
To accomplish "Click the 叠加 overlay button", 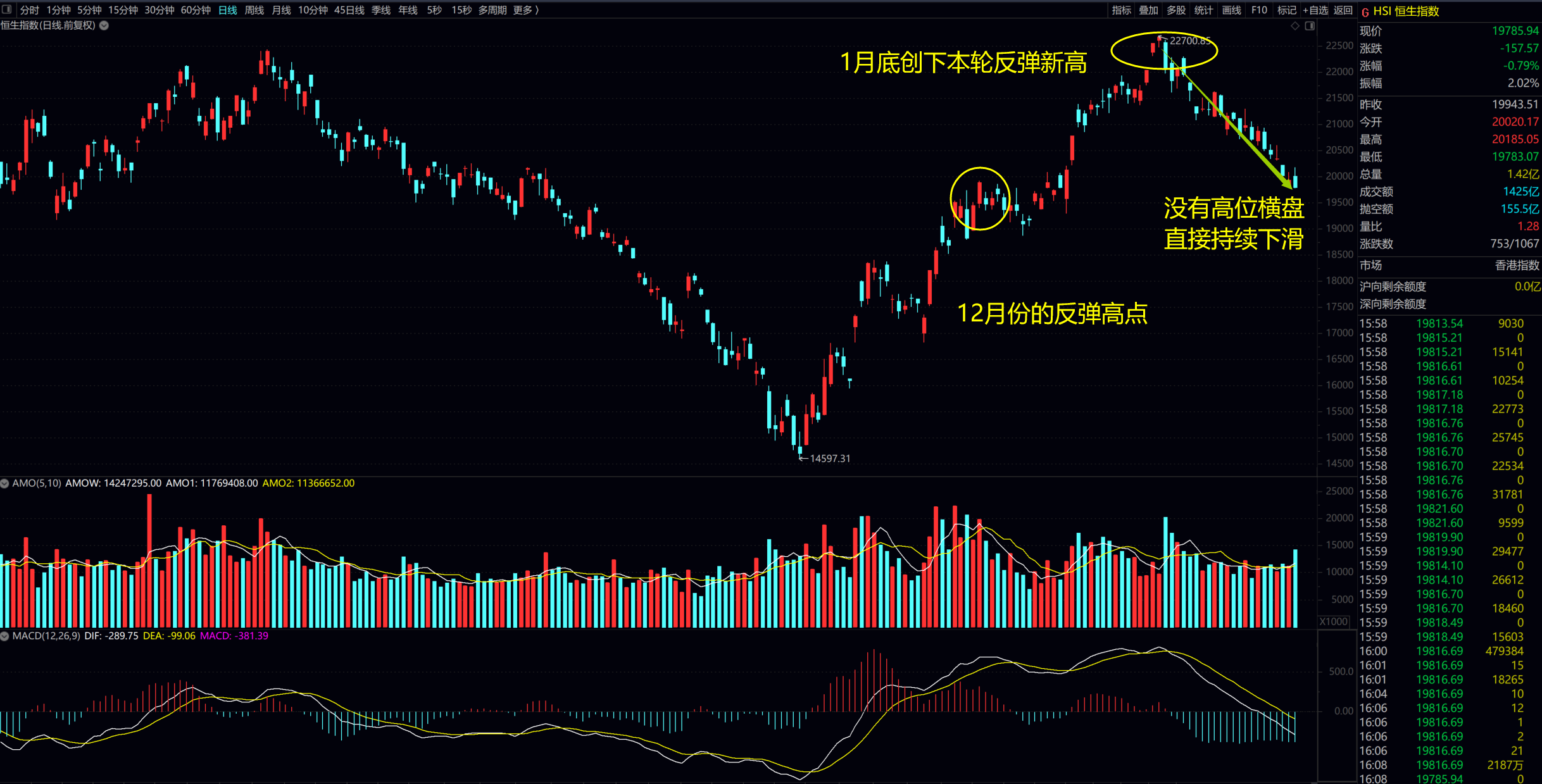I will click(1149, 10).
